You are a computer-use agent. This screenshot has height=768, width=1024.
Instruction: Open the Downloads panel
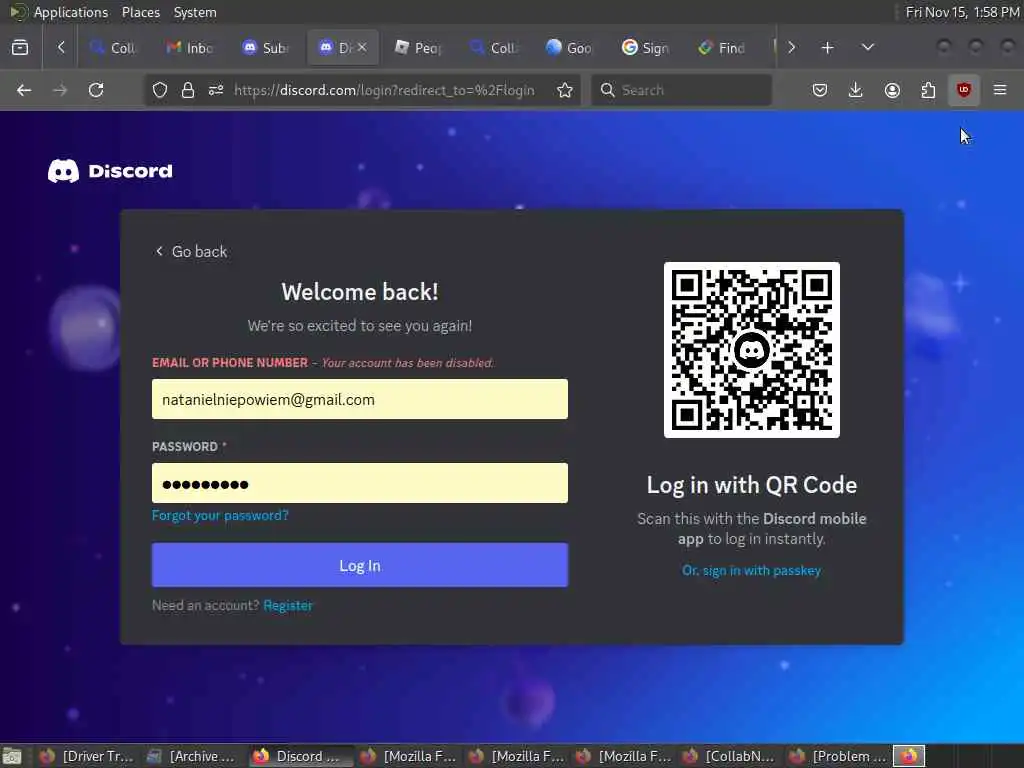(856, 90)
